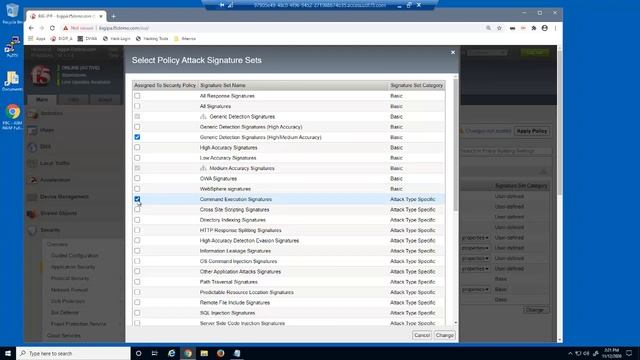Click browser back arrow
This screenshot has width=640, height=360.
[x=31, y=28]
